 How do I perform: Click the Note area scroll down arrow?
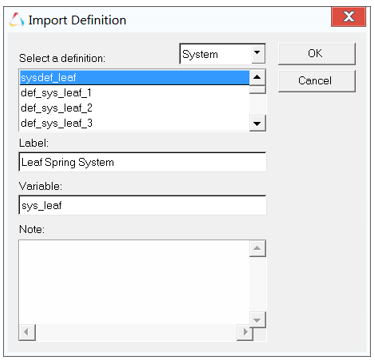(x=257, y=320)
